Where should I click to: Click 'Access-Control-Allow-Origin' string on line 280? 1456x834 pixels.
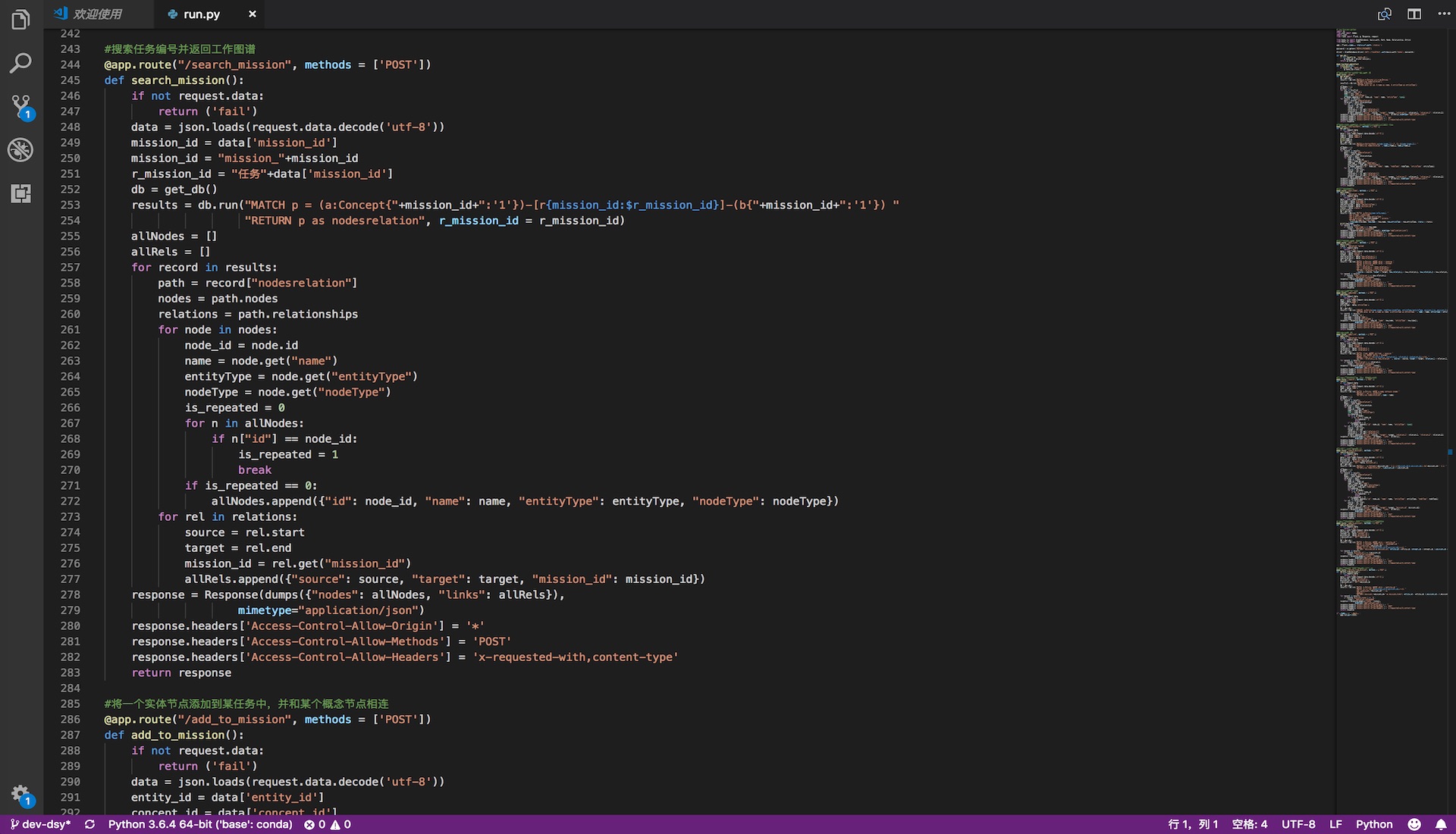[x=344, y=626]
